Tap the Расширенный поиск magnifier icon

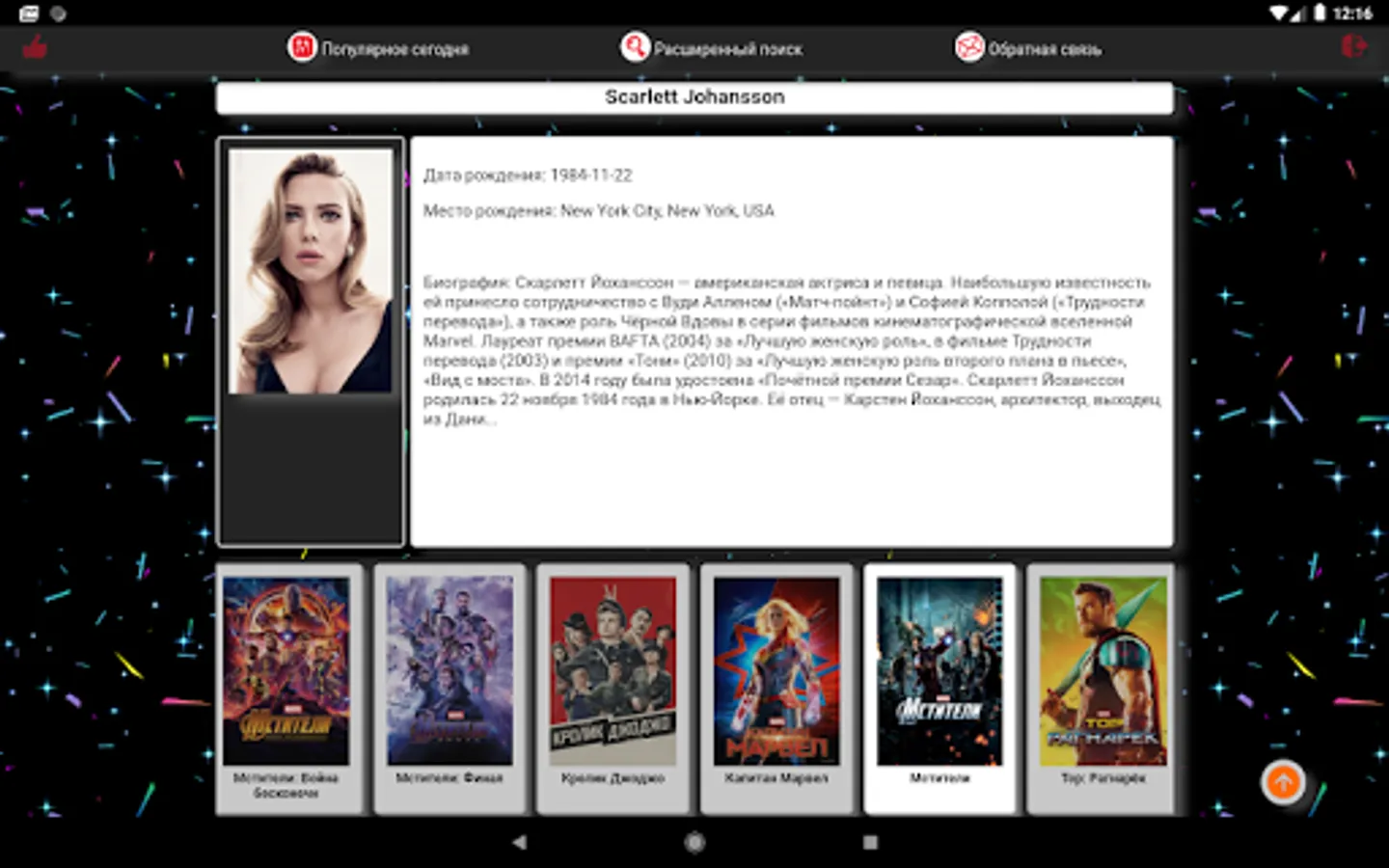click(x=635, y=47)
